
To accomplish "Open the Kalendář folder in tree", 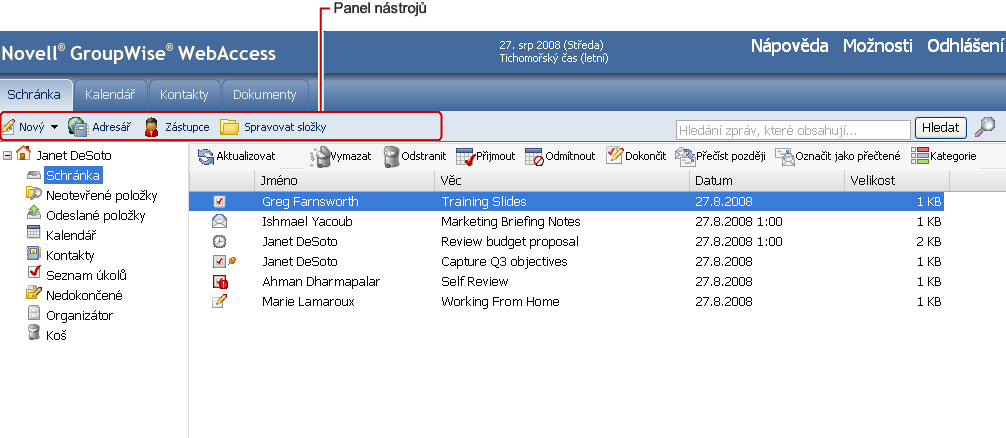I will [x=71, y=235].
